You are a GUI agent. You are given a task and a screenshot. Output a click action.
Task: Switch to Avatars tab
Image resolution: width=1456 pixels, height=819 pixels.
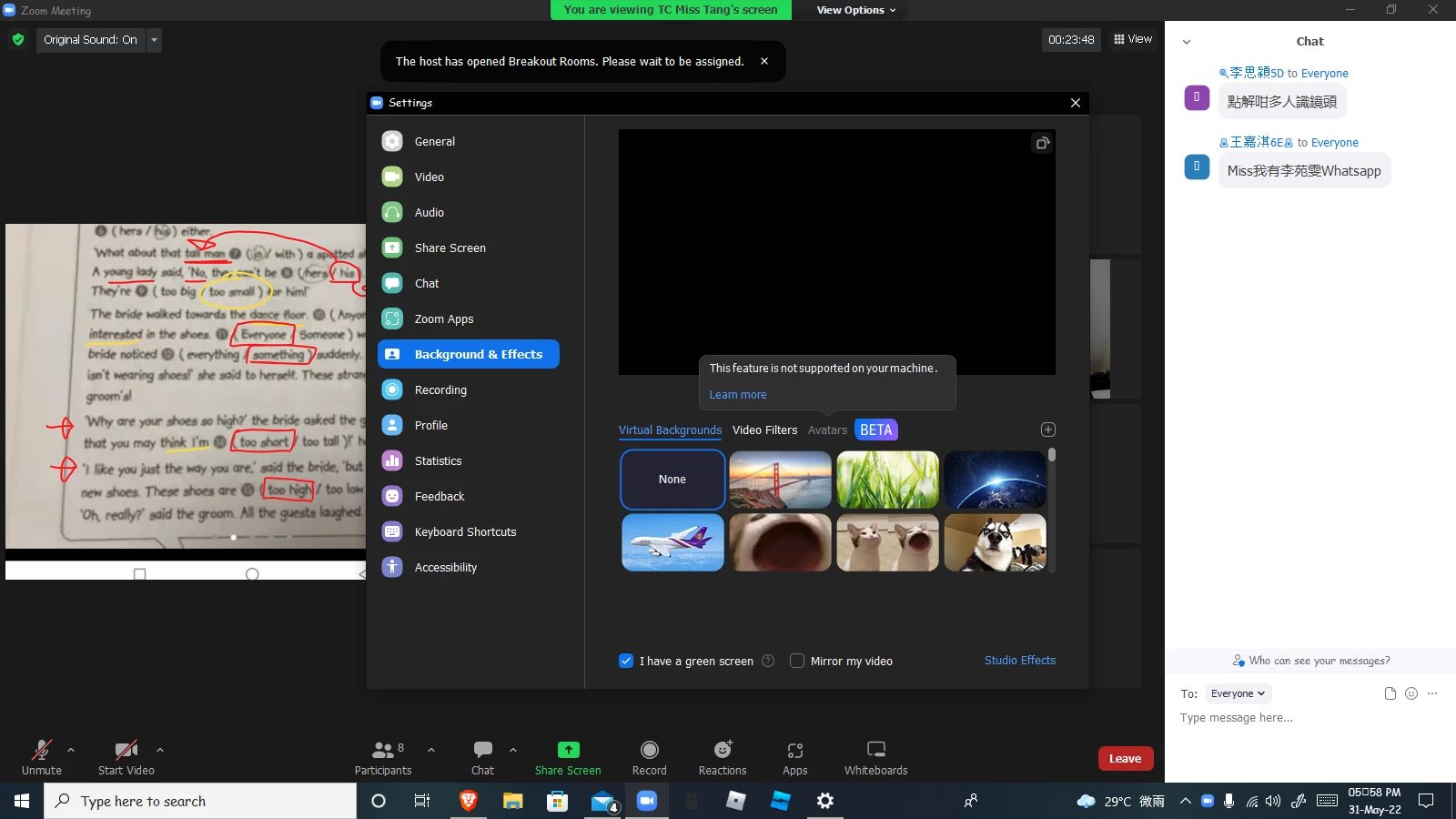point(827,430)
